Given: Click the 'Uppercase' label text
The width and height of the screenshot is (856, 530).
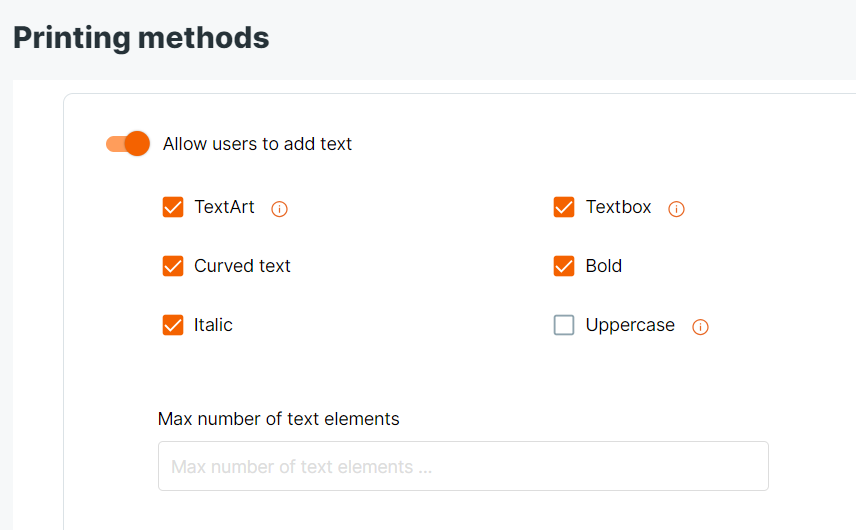Looking at the screenshot, I should tap(631, 326).
